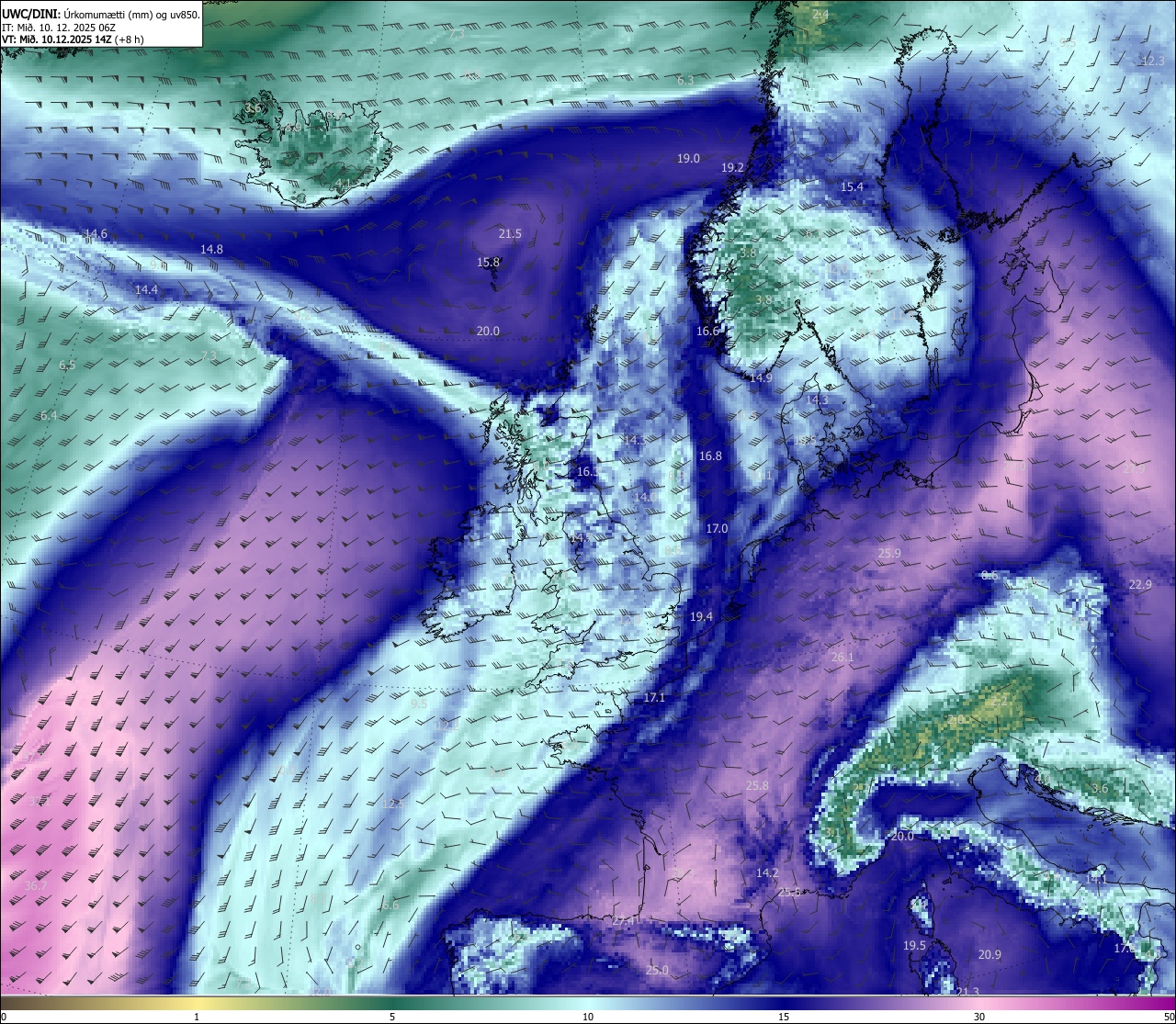Click the 2.4 value at the map's top
Screen dimensions: 1176x1024
820,16
